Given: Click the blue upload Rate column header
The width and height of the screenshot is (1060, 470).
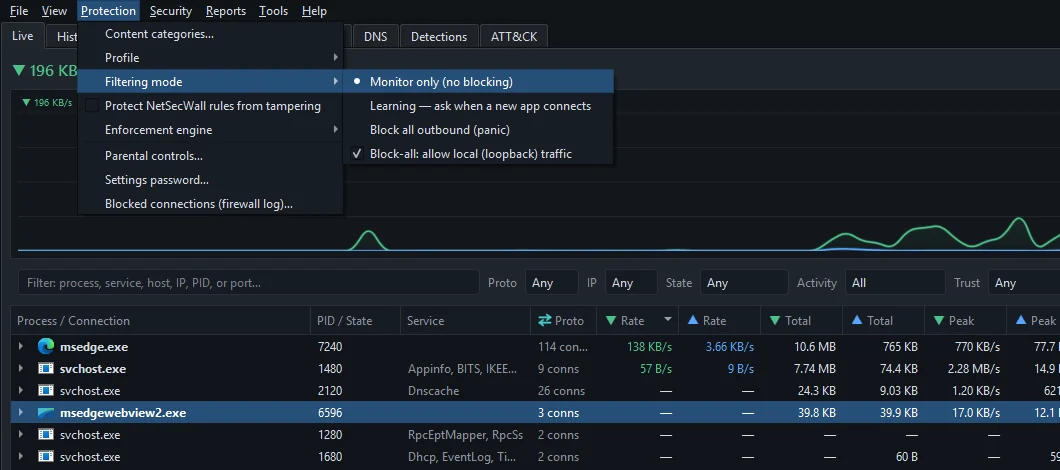Looking at the screenshot, I should [719, 321].
